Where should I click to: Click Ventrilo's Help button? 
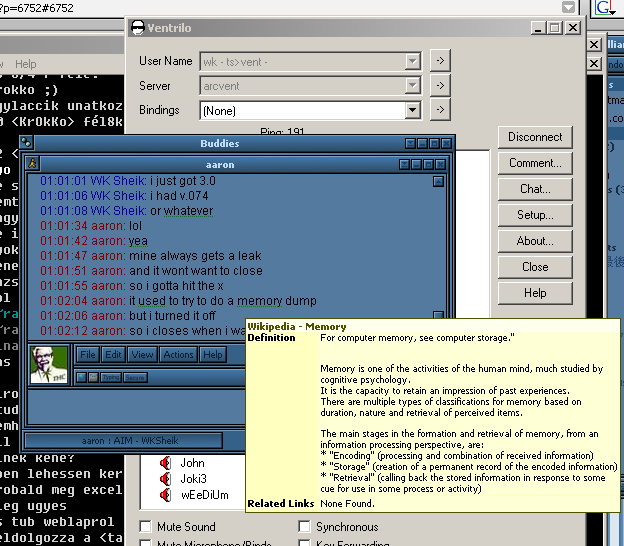point(535,293)
